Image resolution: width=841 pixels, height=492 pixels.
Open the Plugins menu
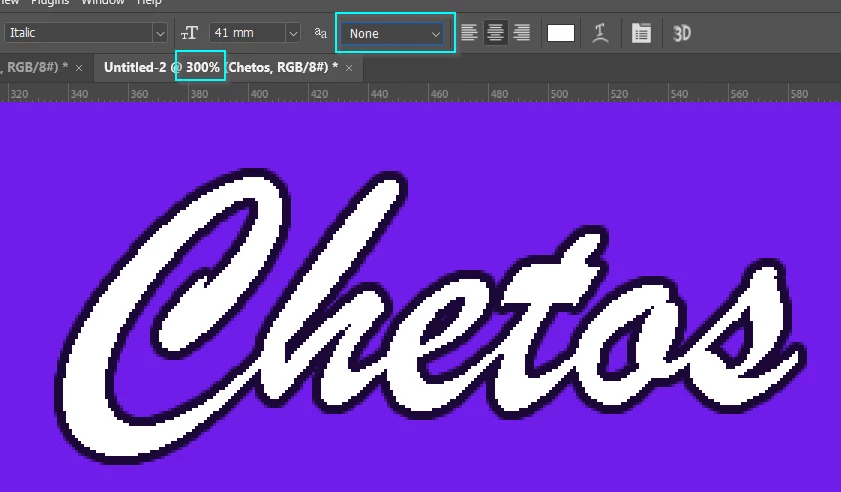point(50,2)
